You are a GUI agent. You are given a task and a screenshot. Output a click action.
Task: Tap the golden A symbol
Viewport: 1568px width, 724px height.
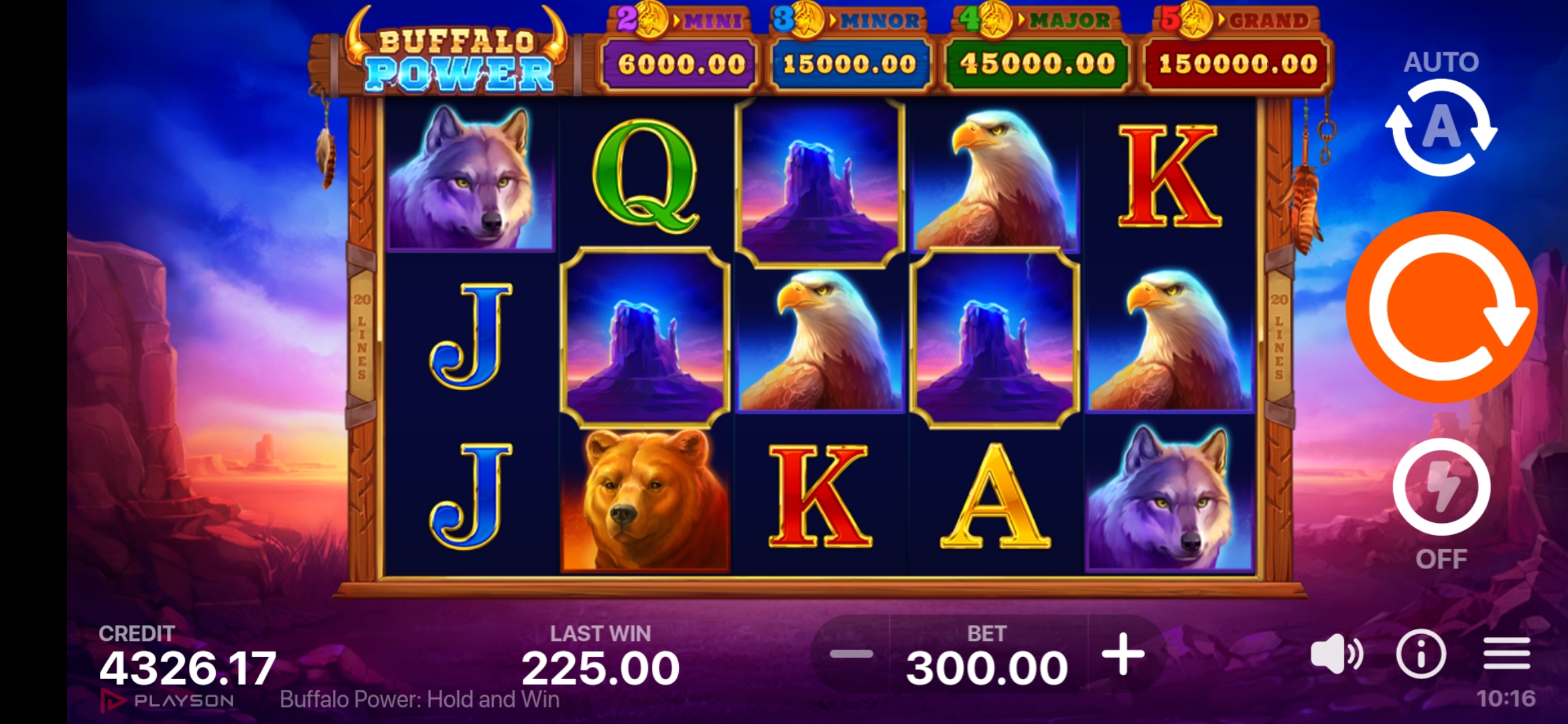click(995, 497)
